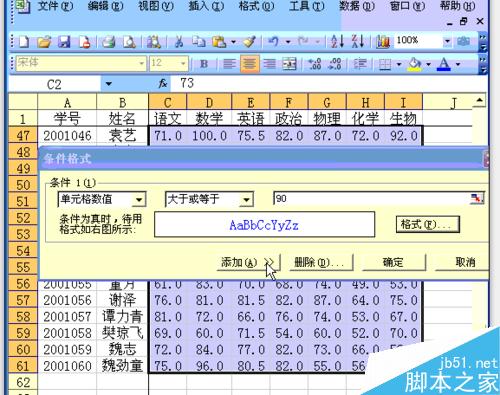
Task: Click the 添加(A) >> button
Action: (x=248, y=263)
